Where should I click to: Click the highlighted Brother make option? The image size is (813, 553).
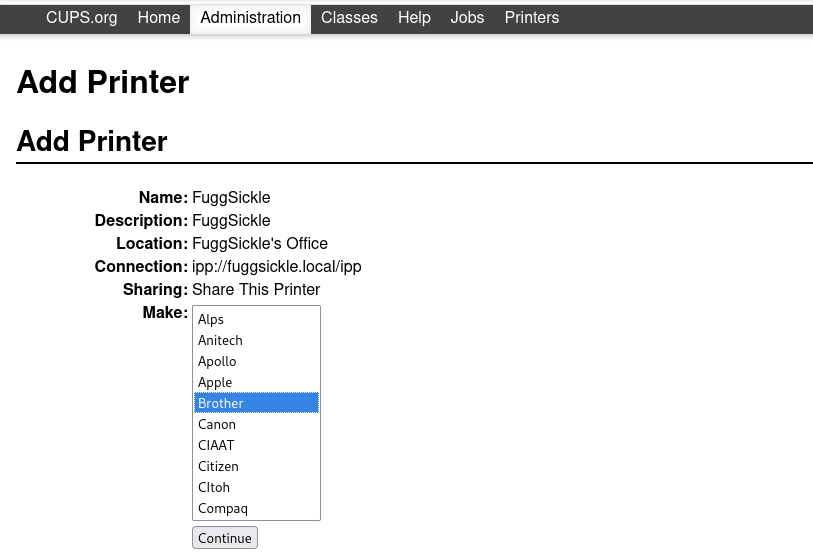pyautogui.click(x=221, y=403)
